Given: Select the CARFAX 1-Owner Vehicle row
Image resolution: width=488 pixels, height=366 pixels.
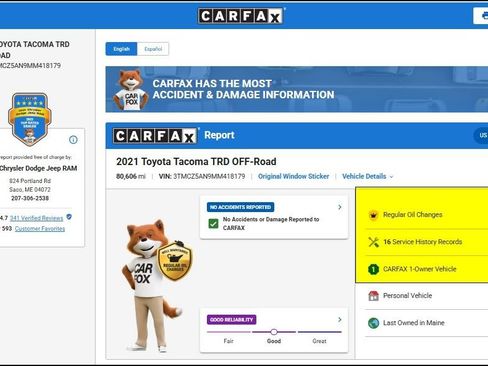Looking at the screenshot, I should [427, 269].
